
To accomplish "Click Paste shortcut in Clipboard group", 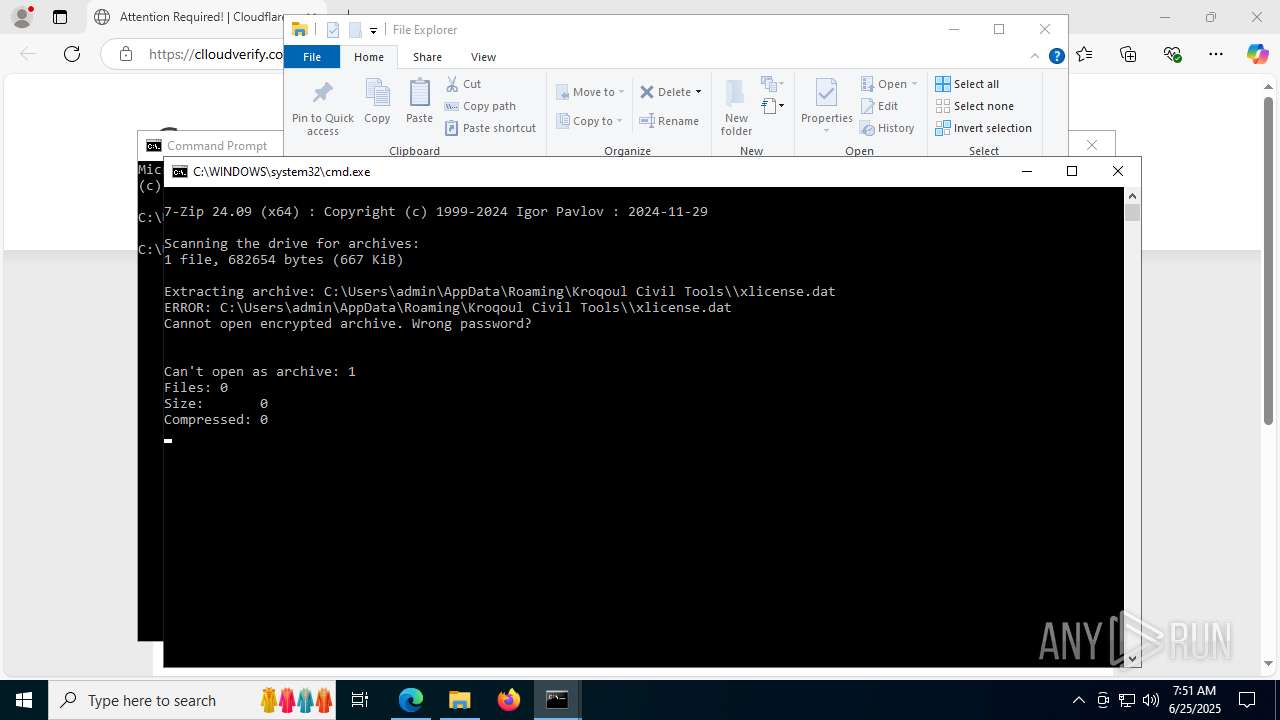I will (490, 128).
